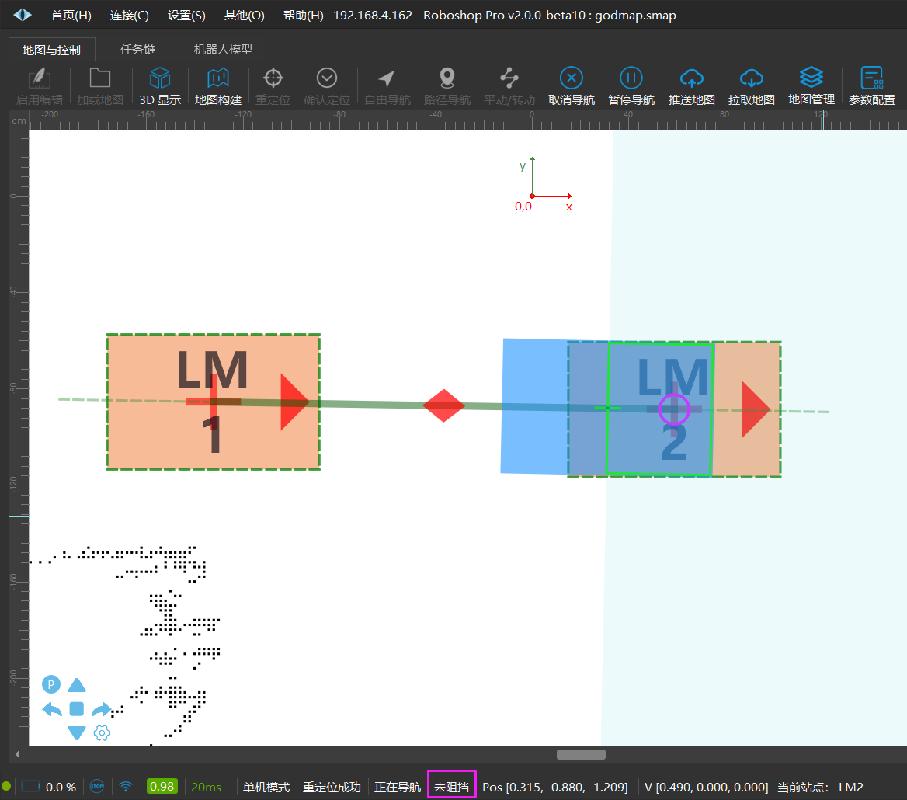Viewport: 907px width, 800px height.
Task: Click 拉取地图 pull map cloud icon
Action: click(x=752, y=80)
